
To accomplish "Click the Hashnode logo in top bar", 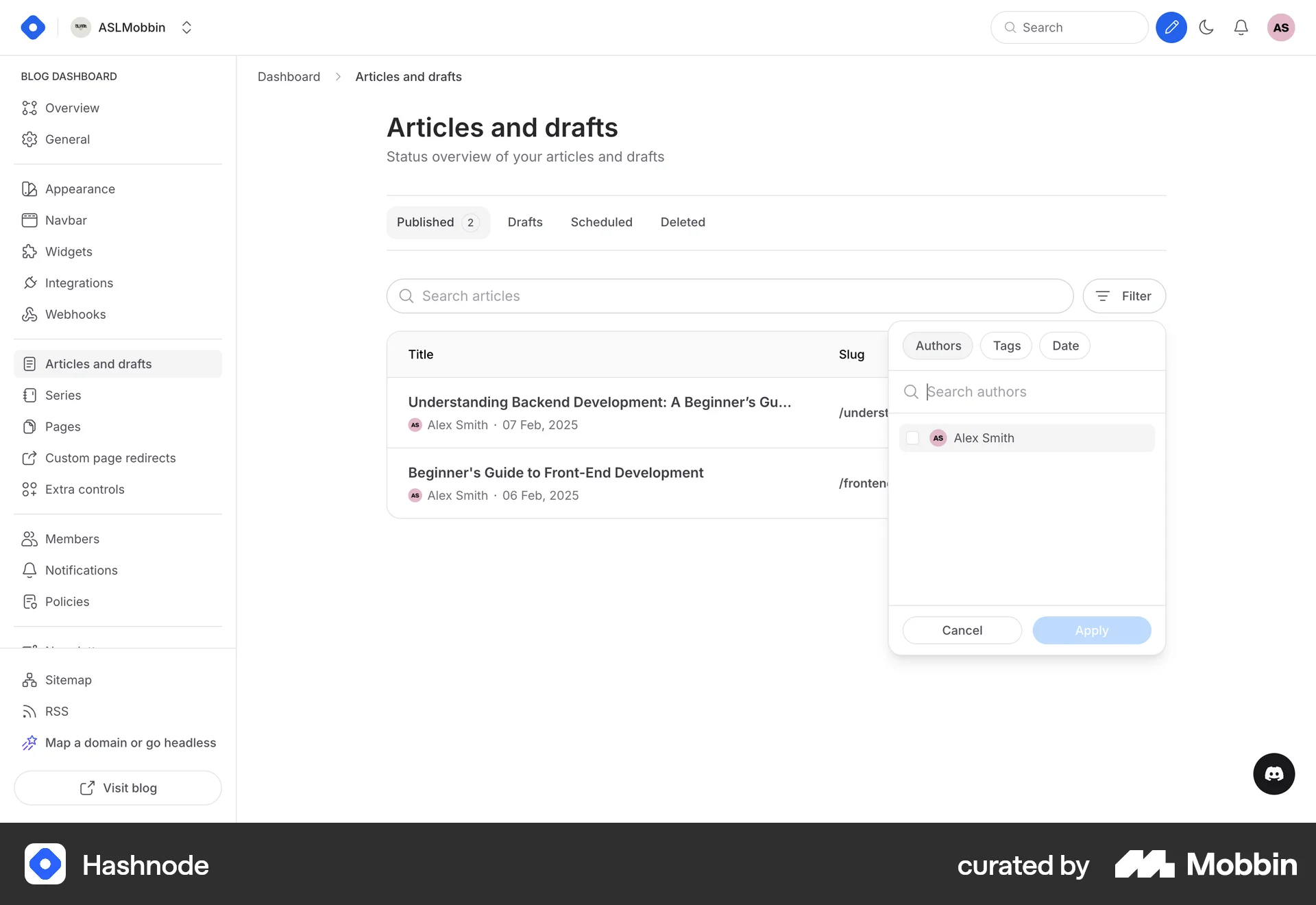I will point(33,27).
